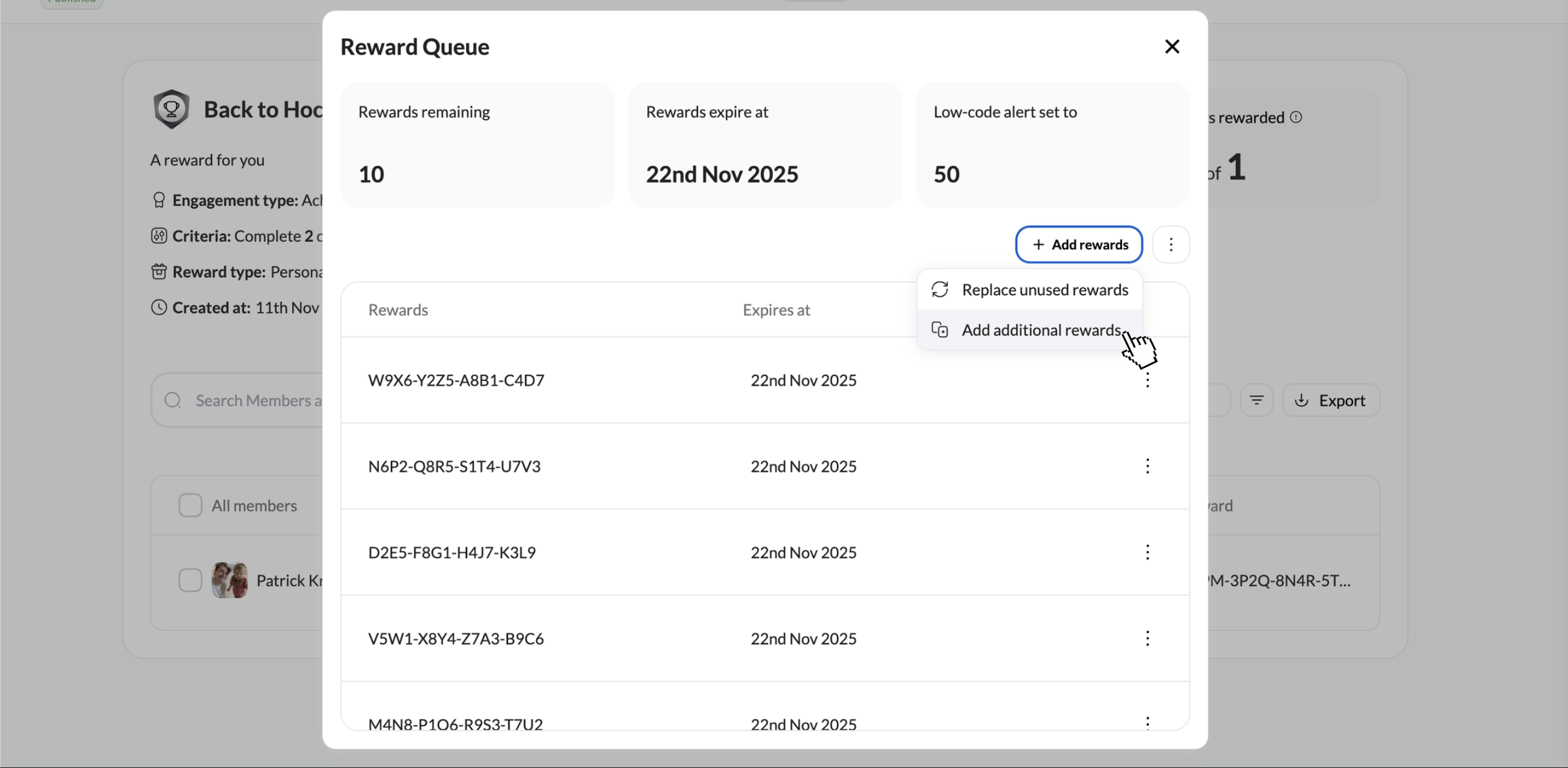This screenshot has height=768, width=1568.
Task: Open row menu for M4N8-P1O6-R9S3-T7U2
Action: point(1147,722)
